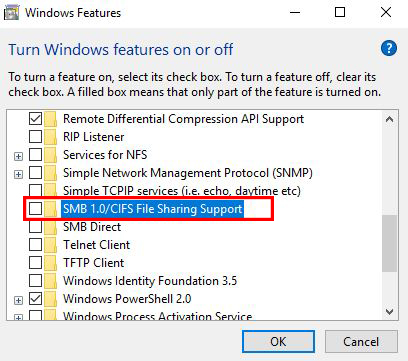Enable the SMB 1.0/CIFS File Sharing Support checkbox

(35, 209)
